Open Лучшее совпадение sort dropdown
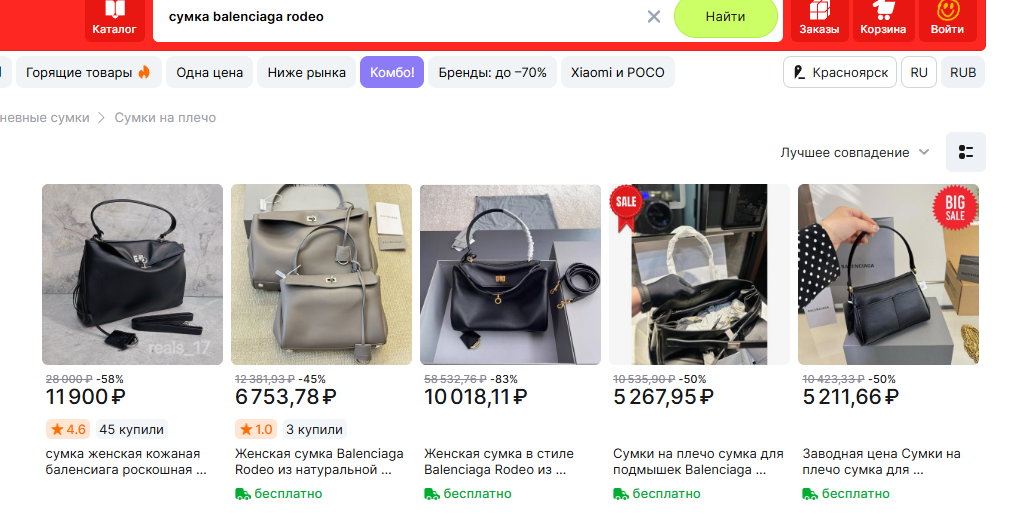This screenshot has height=524, width=1035. (x=855, y=152)
